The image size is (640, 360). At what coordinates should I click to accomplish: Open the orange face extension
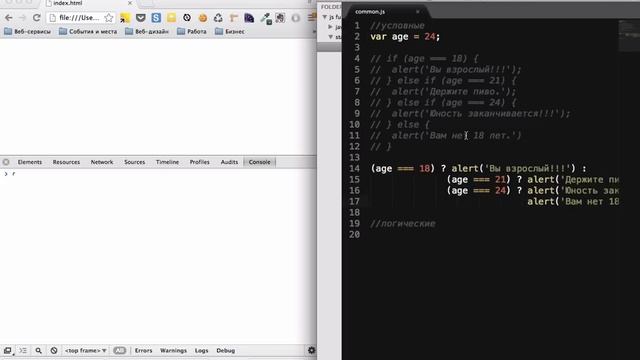pos(202,18)
